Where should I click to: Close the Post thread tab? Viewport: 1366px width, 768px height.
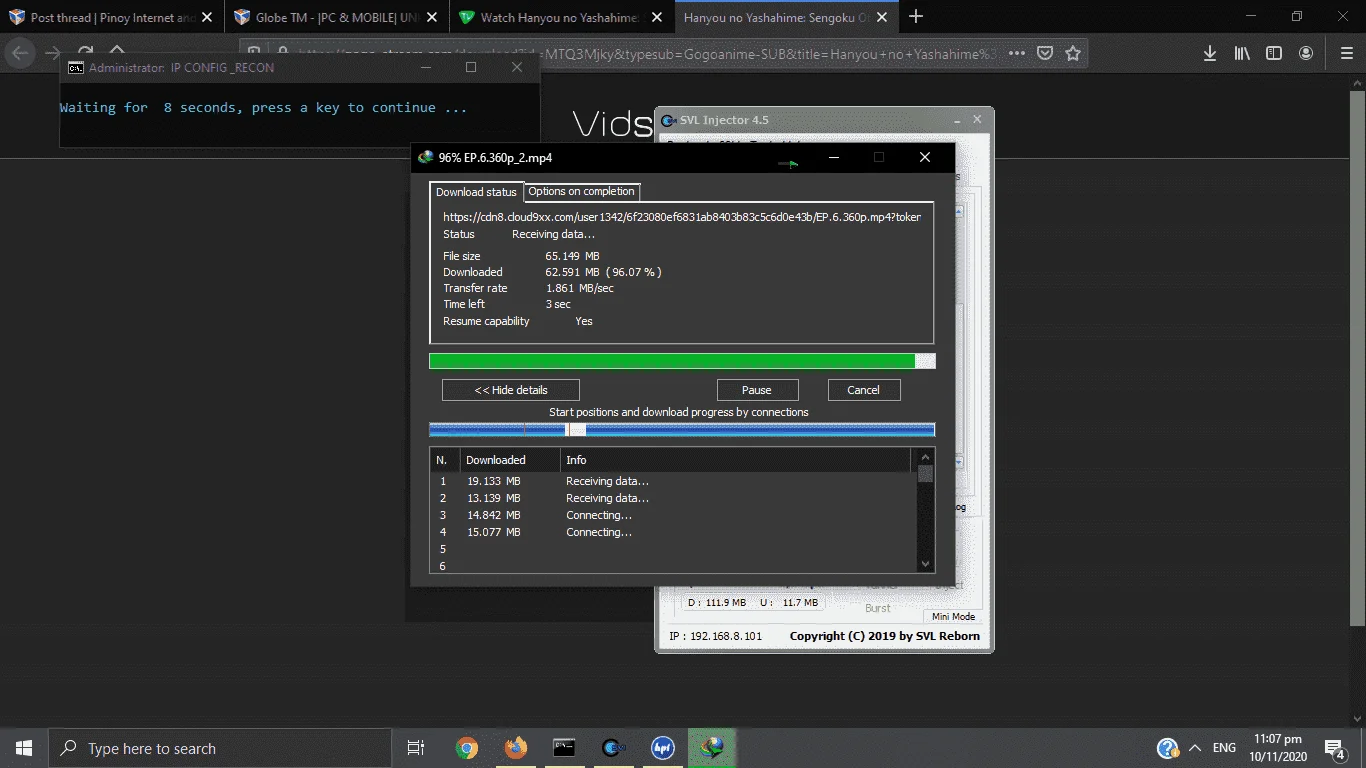pos(206,17)
